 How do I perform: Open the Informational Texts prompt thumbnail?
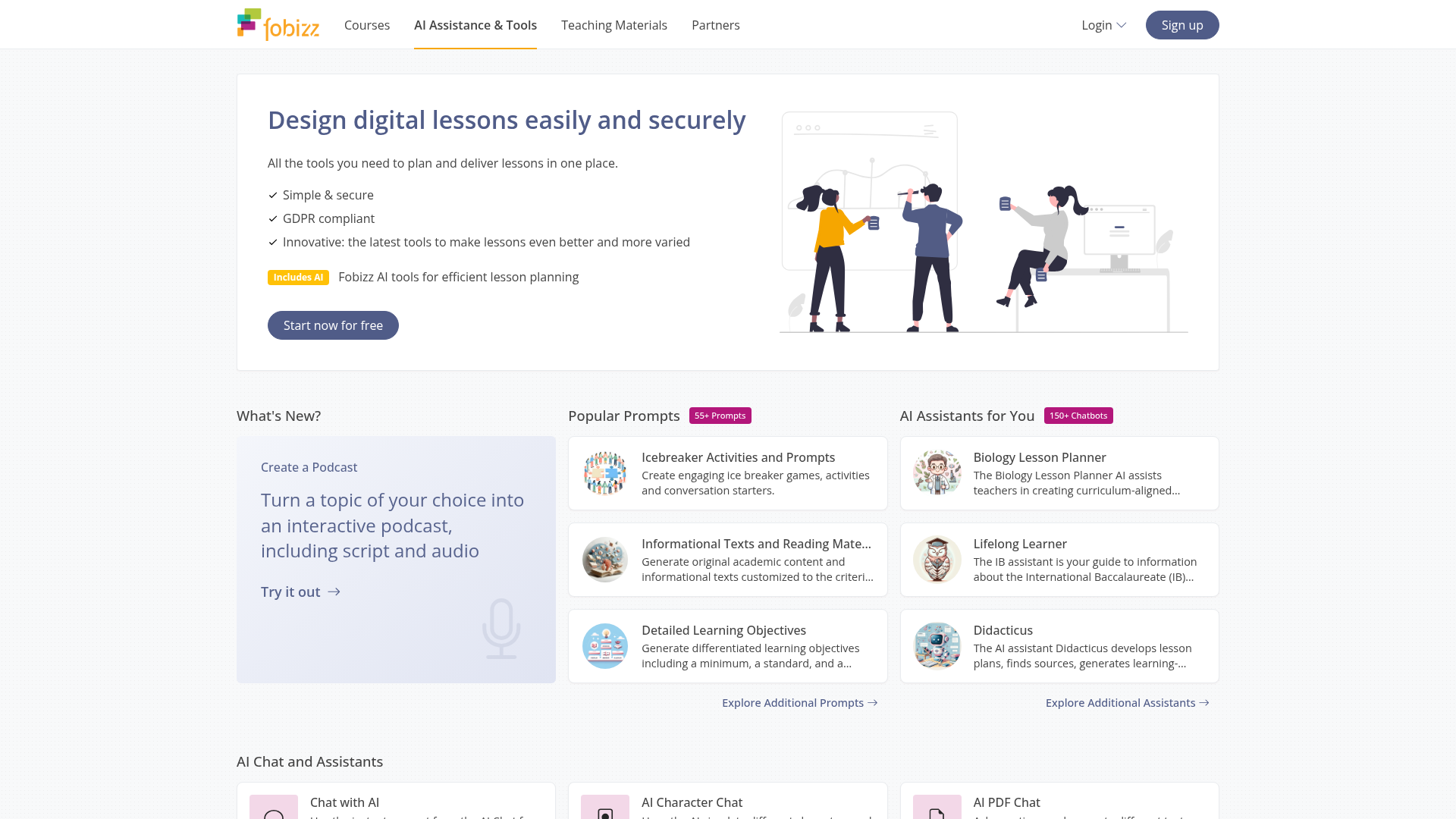point(605,560)
